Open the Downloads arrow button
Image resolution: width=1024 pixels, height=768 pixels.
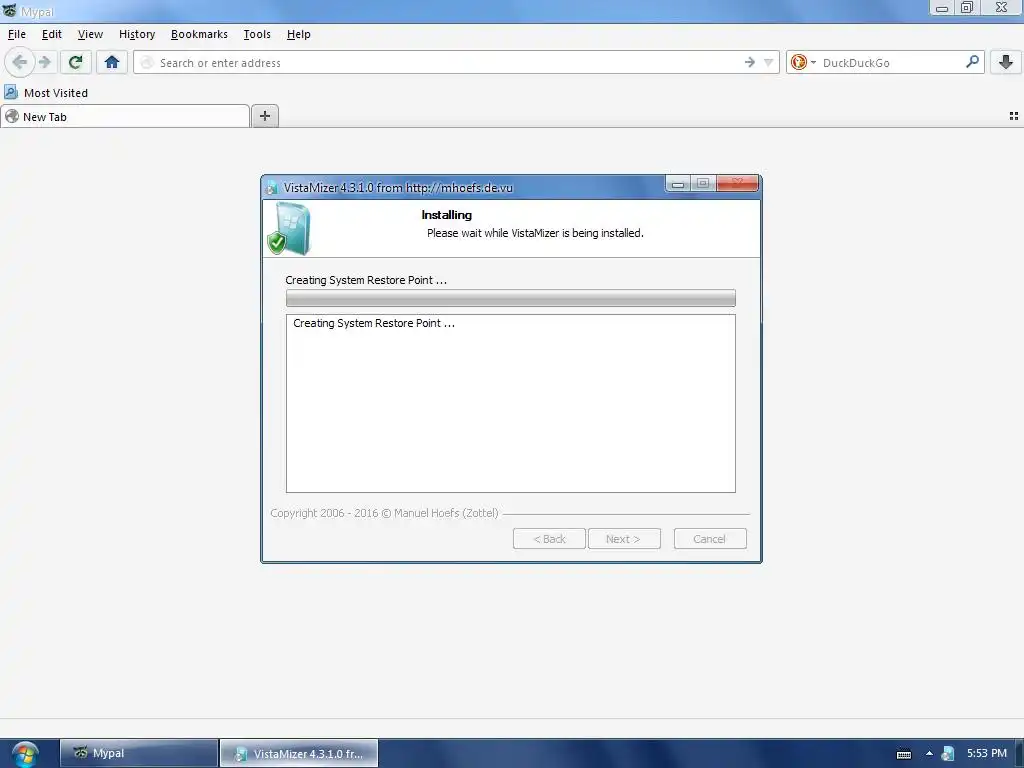pos(1006,63)
